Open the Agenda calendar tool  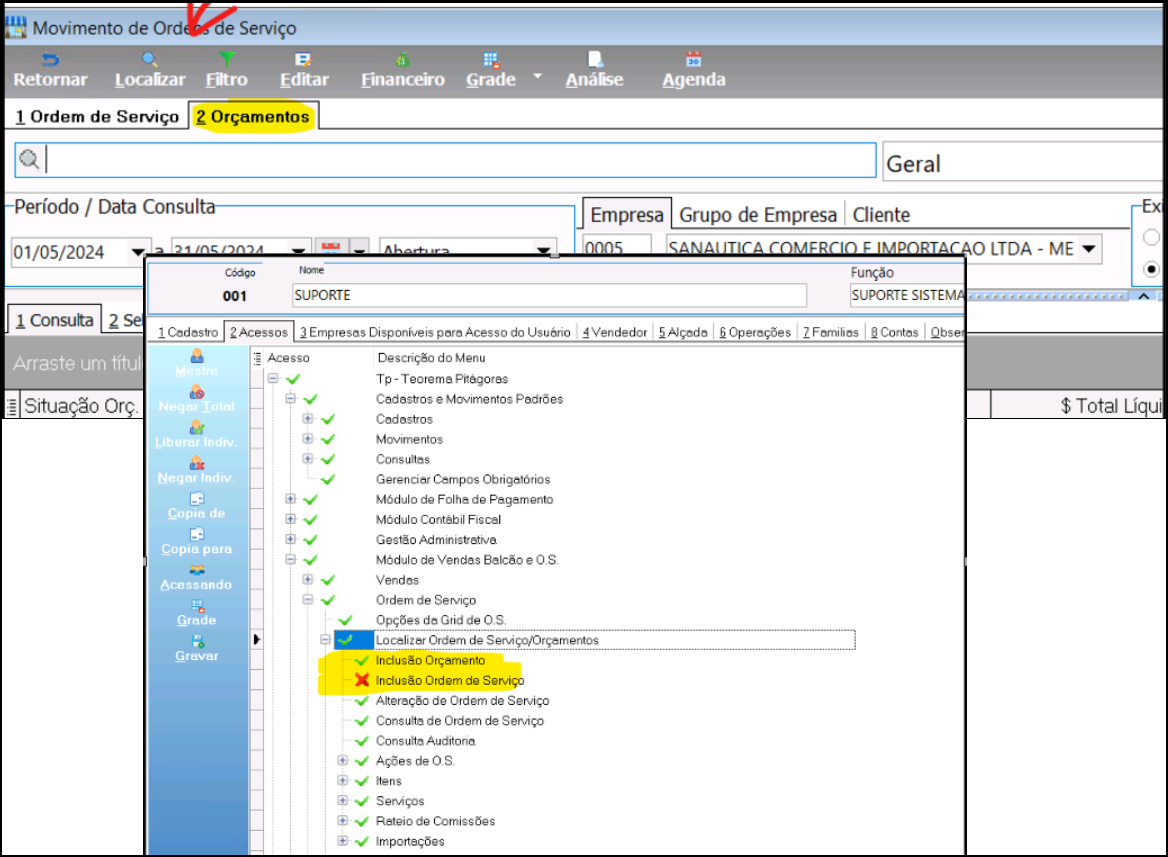694,71
